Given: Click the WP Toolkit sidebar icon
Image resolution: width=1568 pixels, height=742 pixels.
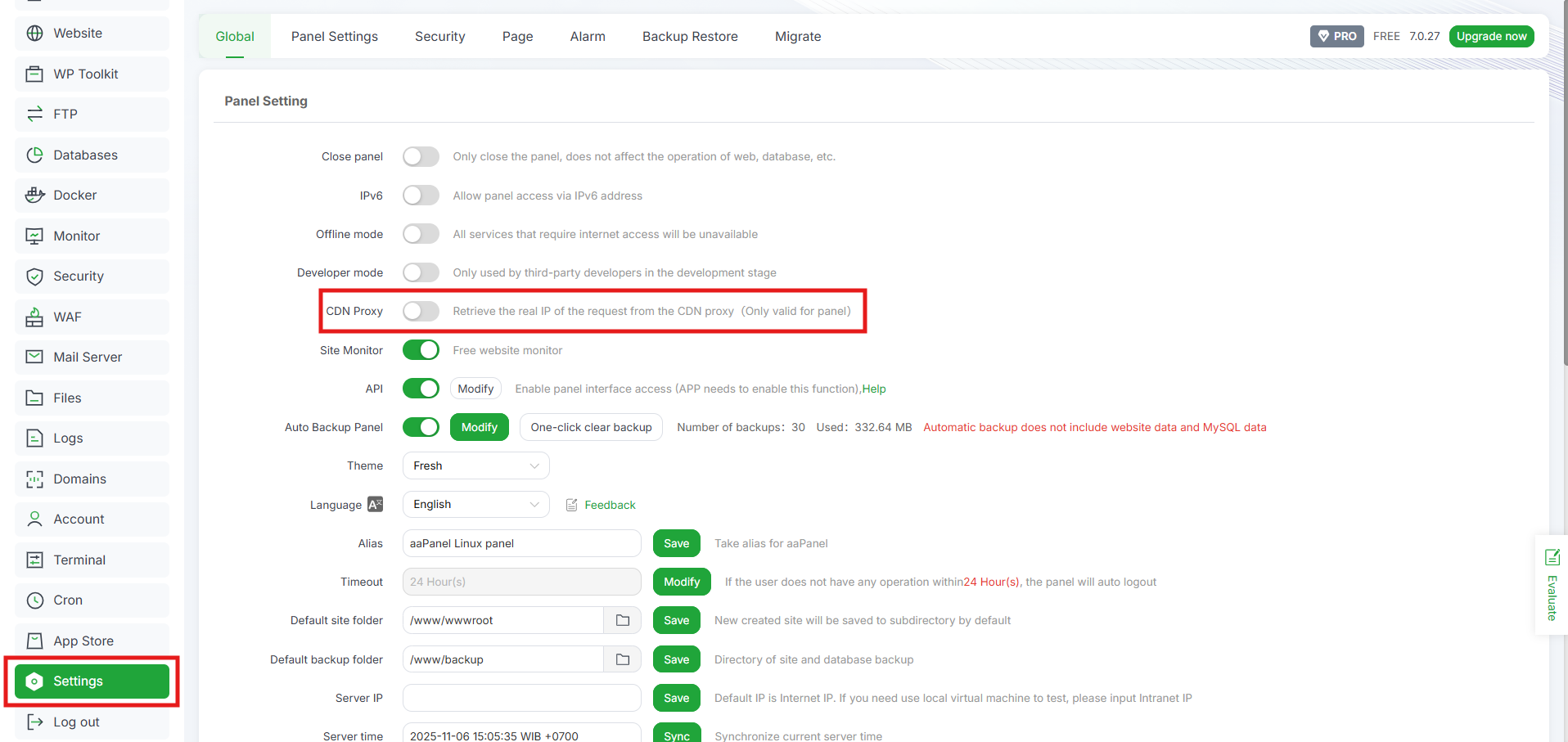Looking at the screenshot, I should (34, 74).
